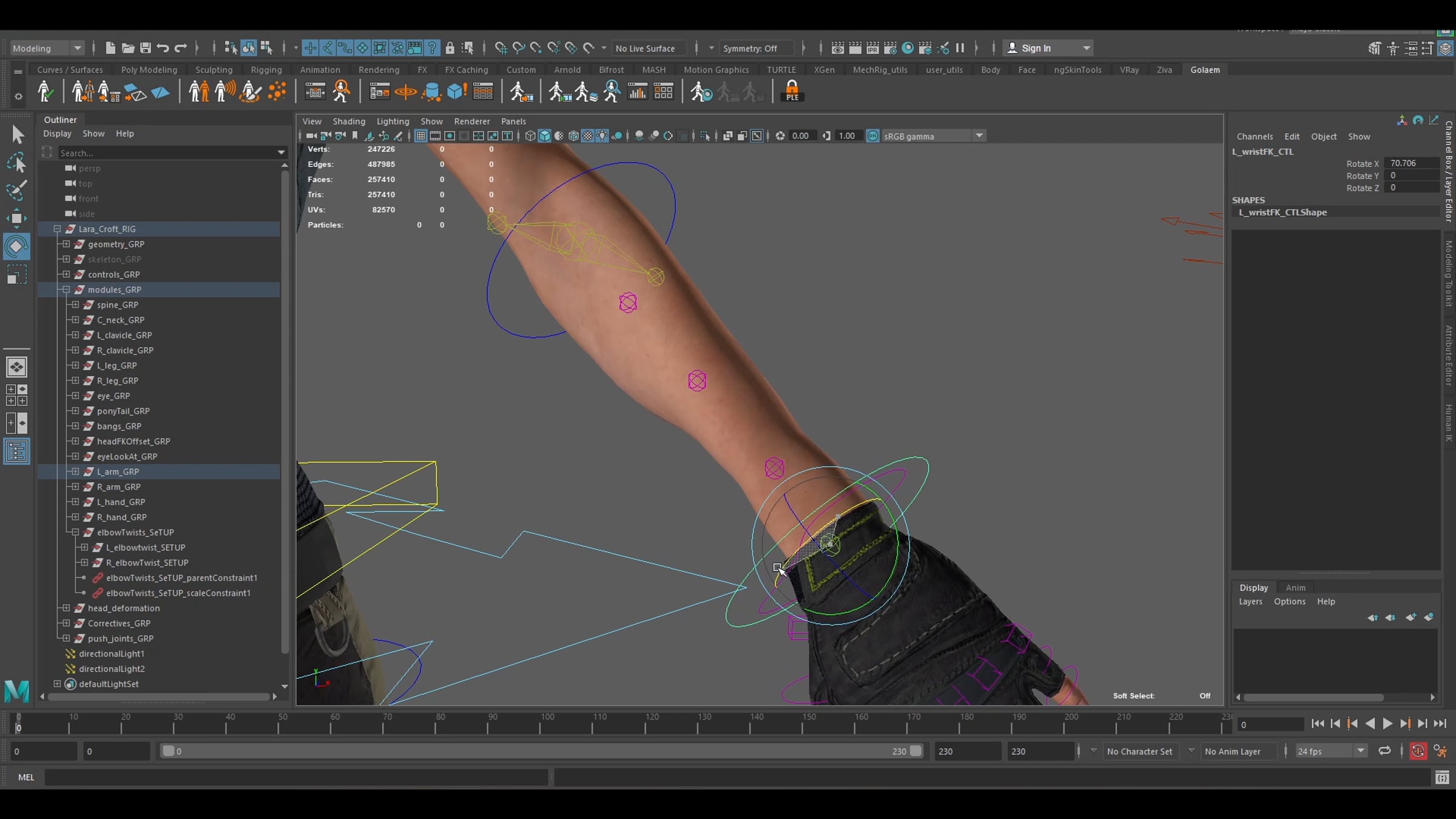Viewport: 1456px width, 819px height.
Task: Open the Channels menu
Action: [1255, 136]
